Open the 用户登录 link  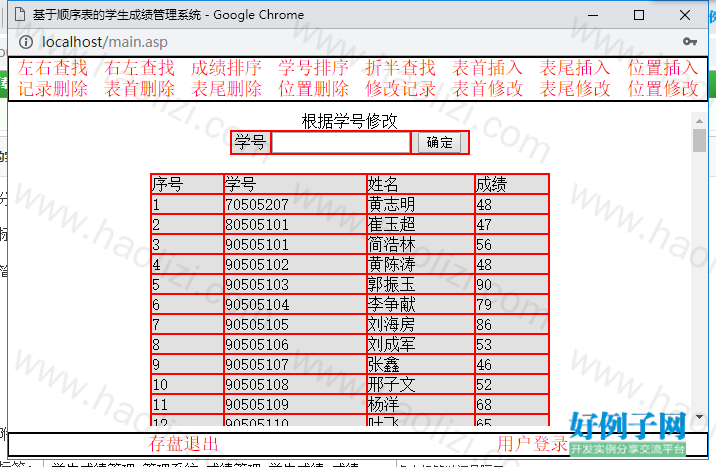pyautogui.click(x=532, y=444)
